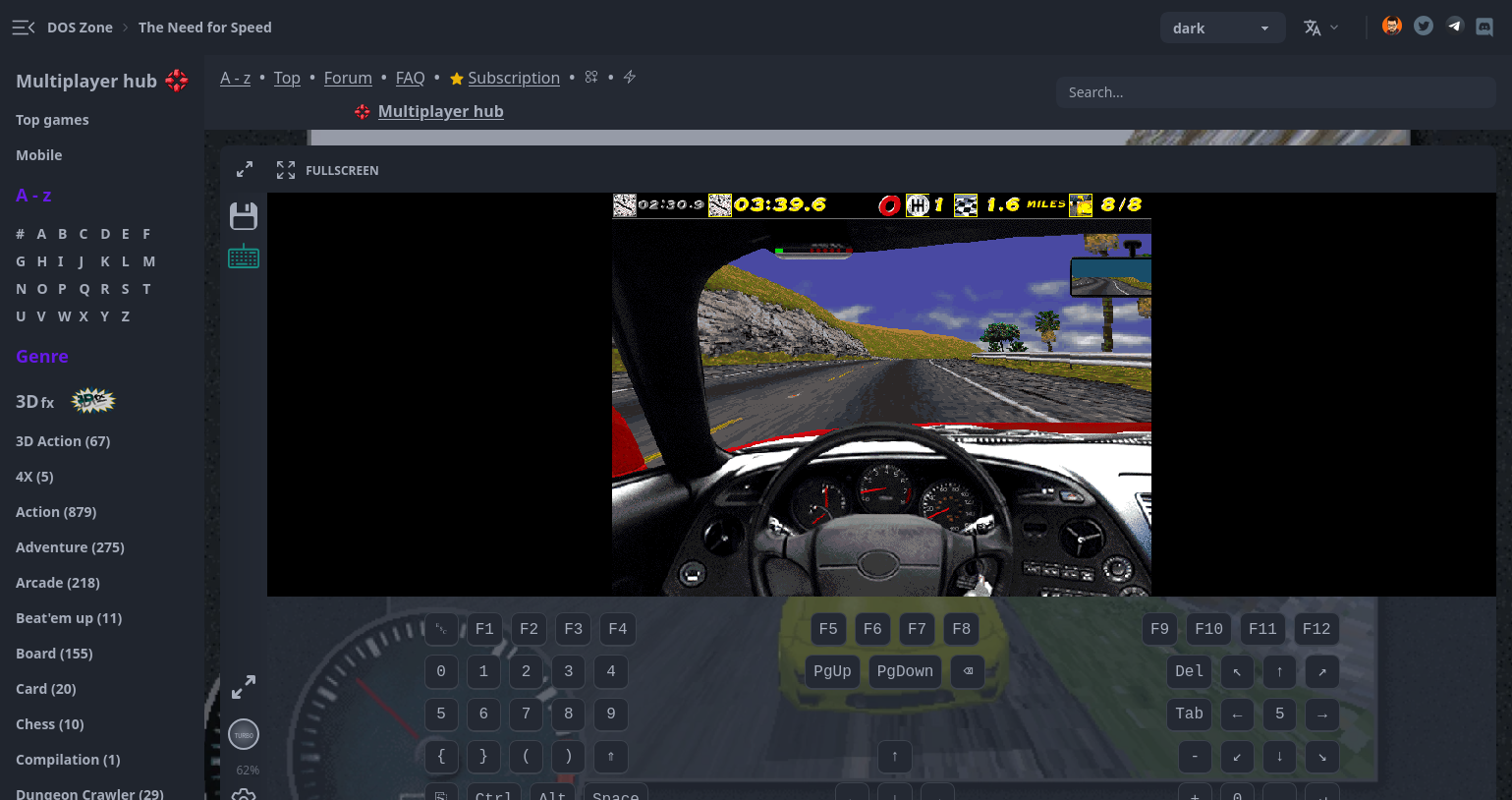This screenshot has height=800, width=1512.
Task: Click the lightning bolt icon in navigation
Action: point(630,78)
